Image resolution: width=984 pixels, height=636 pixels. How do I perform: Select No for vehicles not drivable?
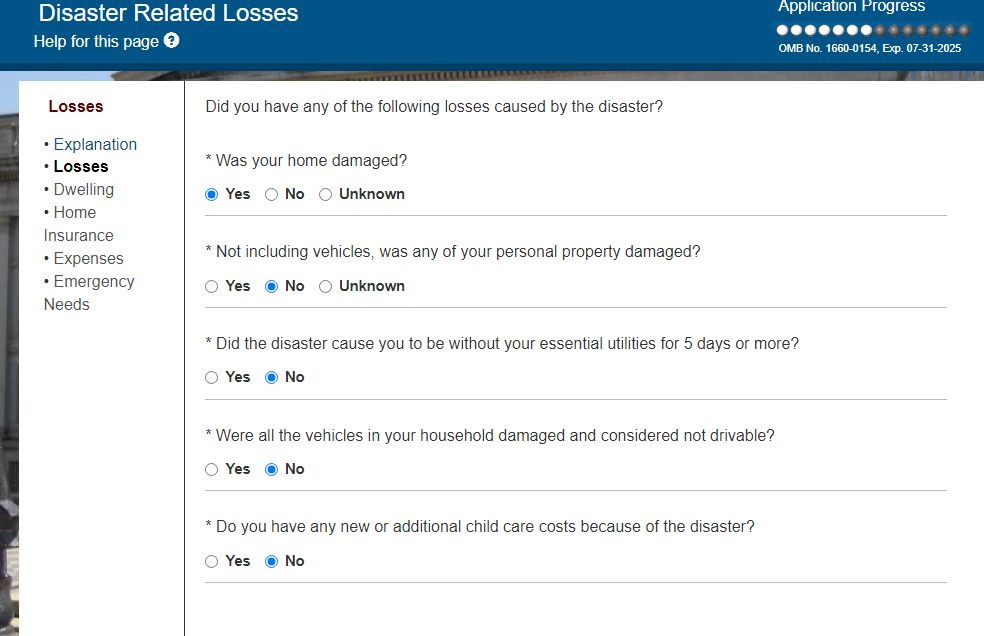(272, 470)
